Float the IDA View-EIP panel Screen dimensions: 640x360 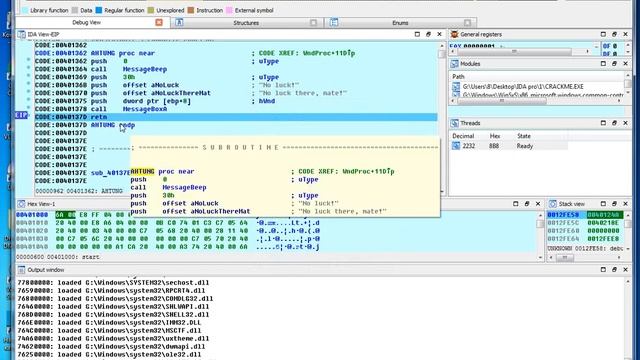point(428,34)
